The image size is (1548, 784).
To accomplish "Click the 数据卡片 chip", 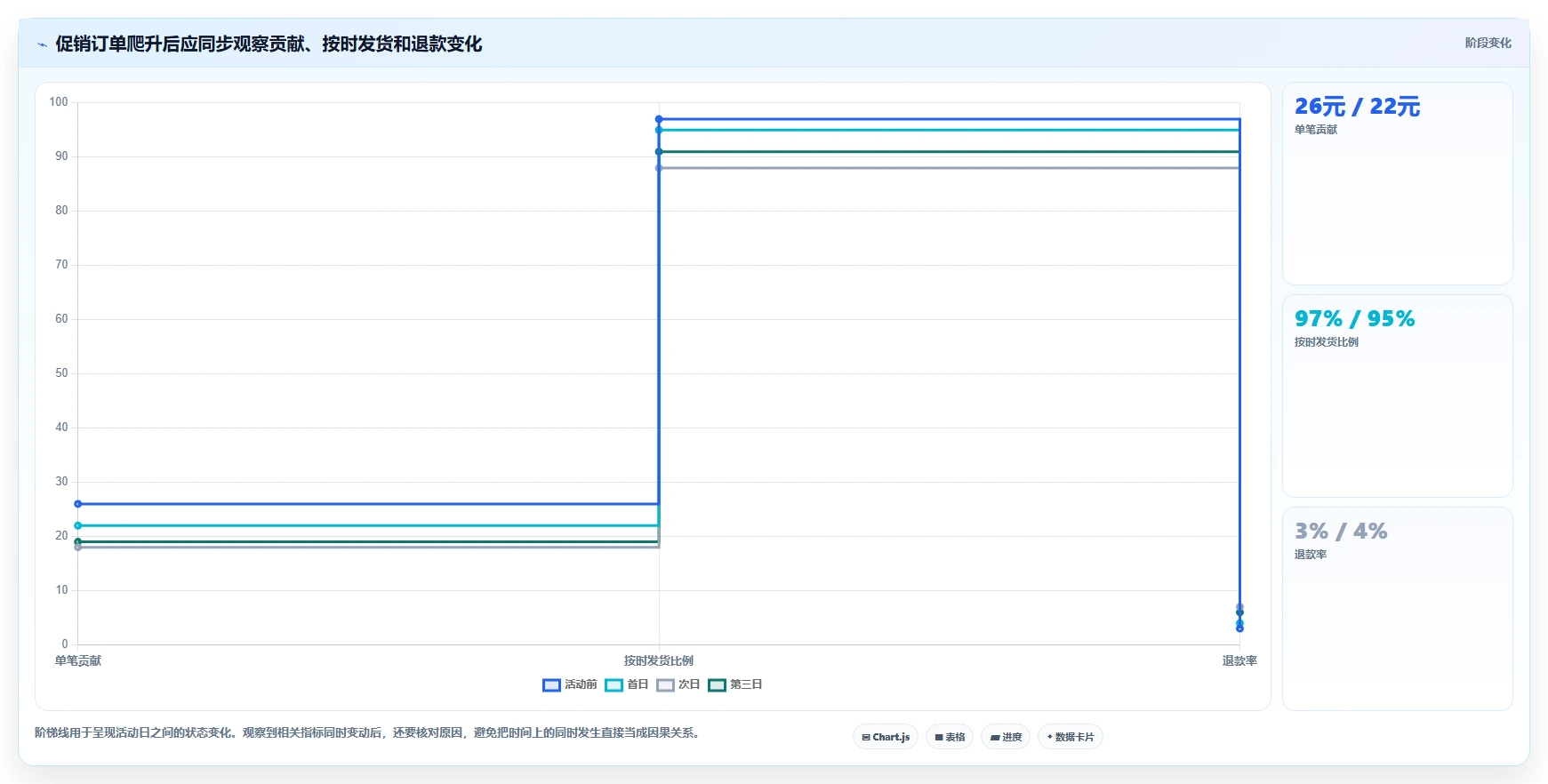I will pos(1071,737).
